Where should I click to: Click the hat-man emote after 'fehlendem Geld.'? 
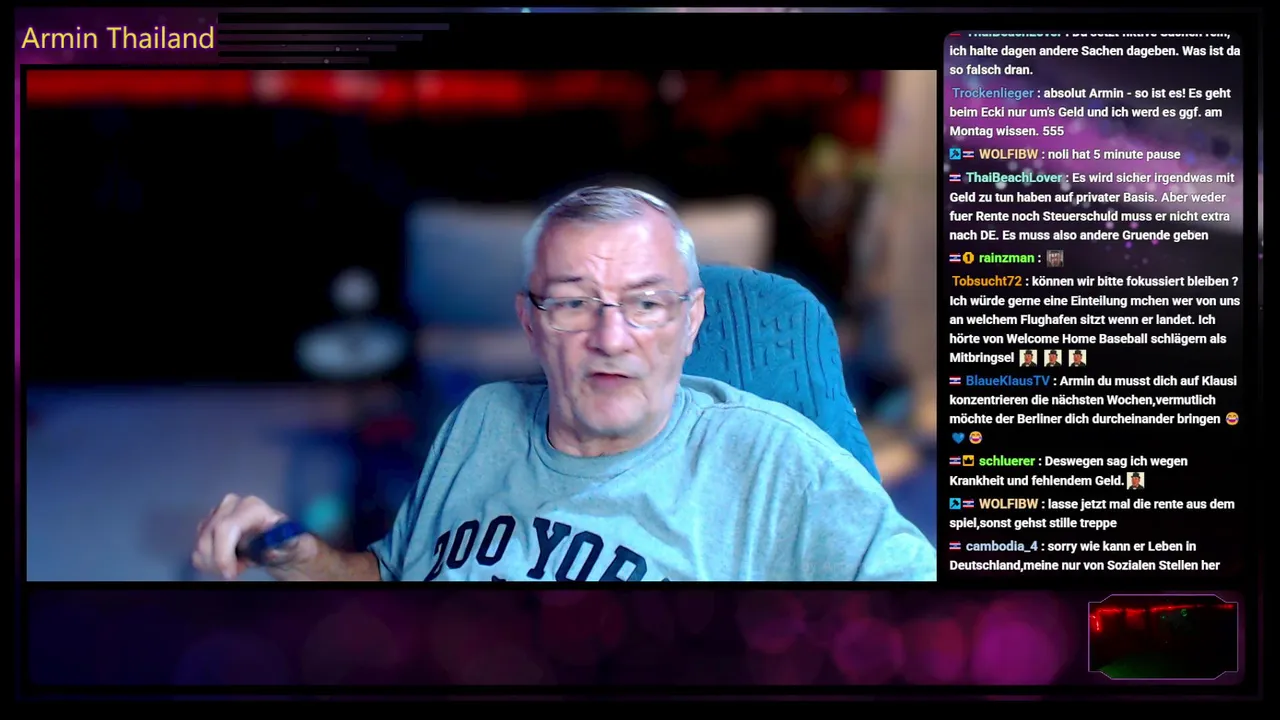tap(1135, 481)
